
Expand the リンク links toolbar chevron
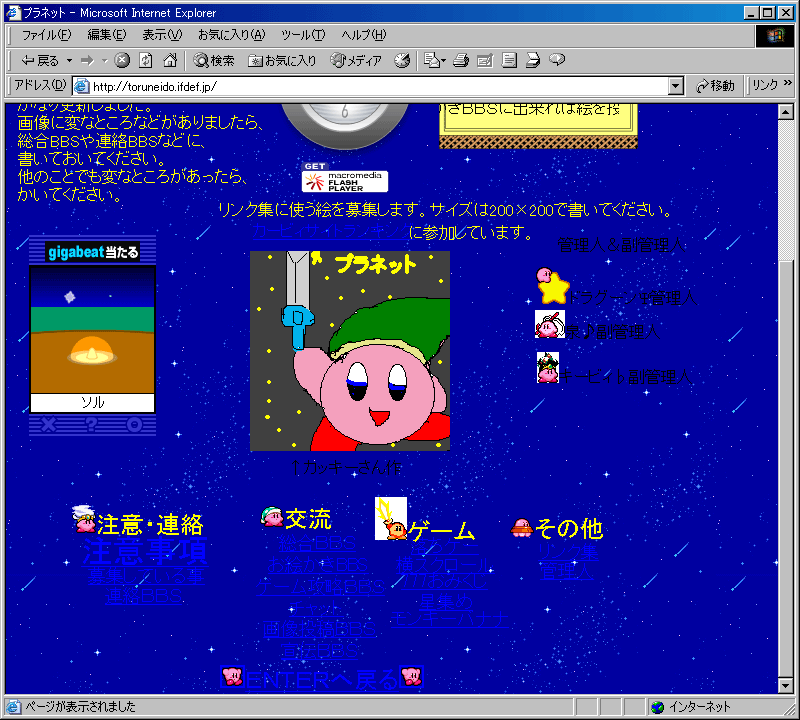tap(788, 83)
